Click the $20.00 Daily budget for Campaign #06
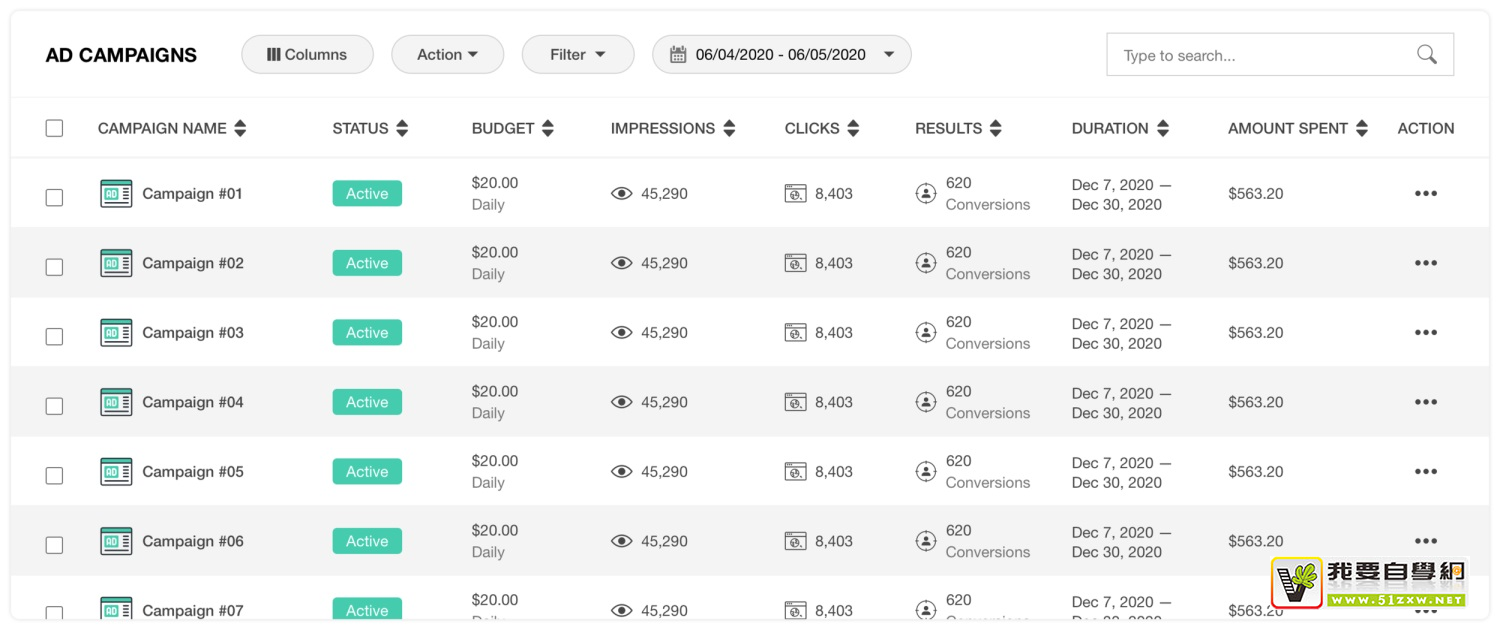Screen dimensions: 1500x630 coord(495,541)
